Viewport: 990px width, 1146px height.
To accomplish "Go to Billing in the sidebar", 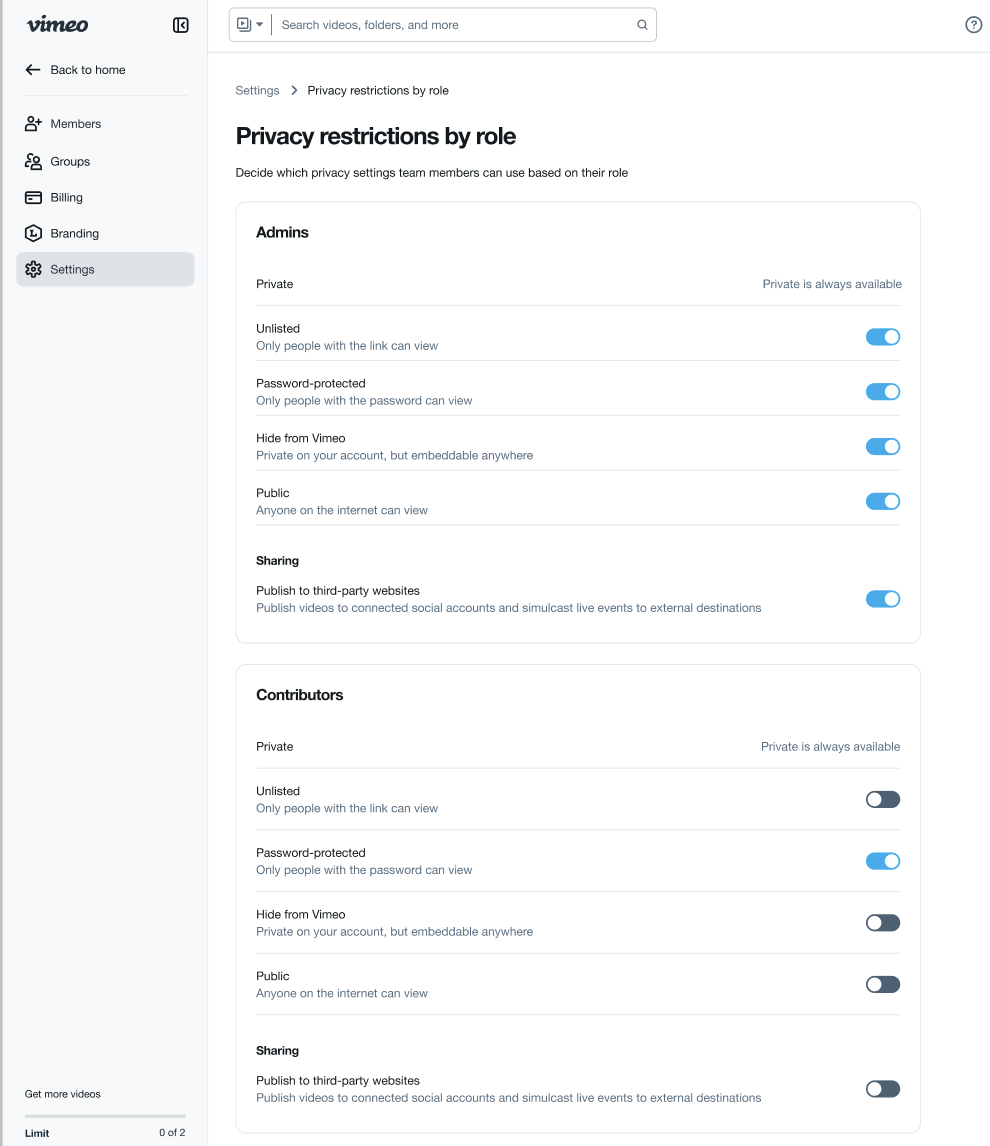I will pyautogui.click(x=67, y=197).
